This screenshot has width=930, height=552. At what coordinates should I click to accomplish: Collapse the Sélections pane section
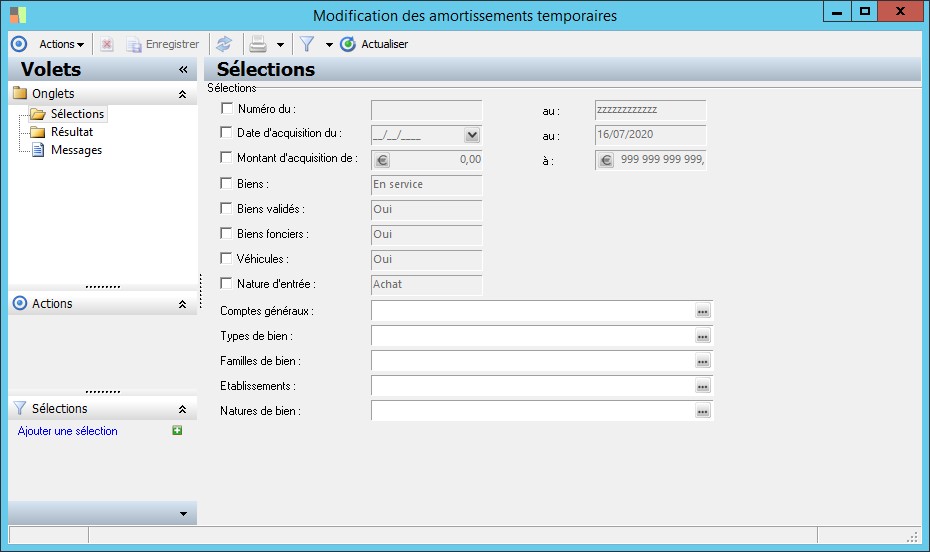183,409
